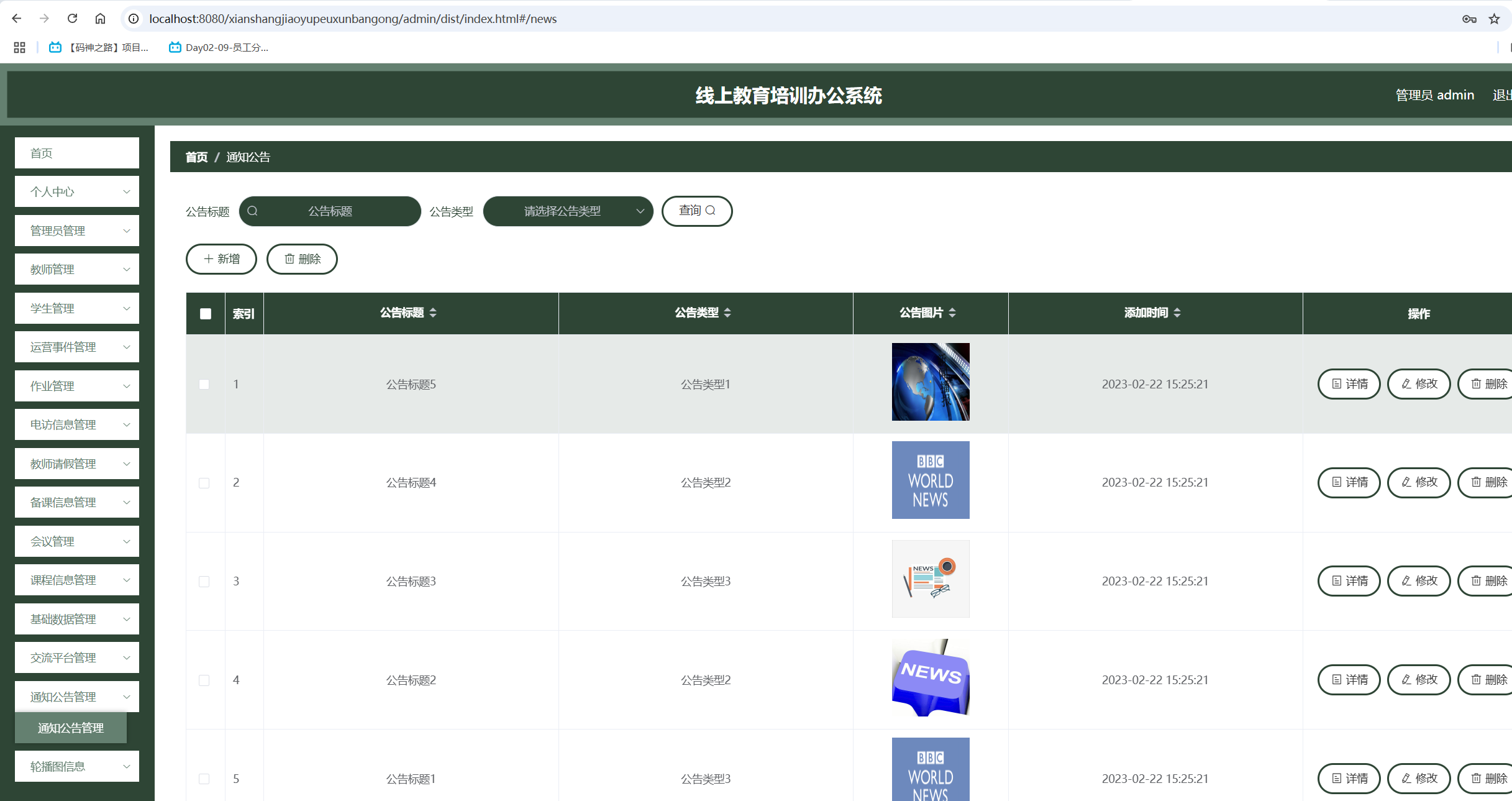Open browser apps grid icon
This screenshot has width=1512, height=801.
coord(19,47)
